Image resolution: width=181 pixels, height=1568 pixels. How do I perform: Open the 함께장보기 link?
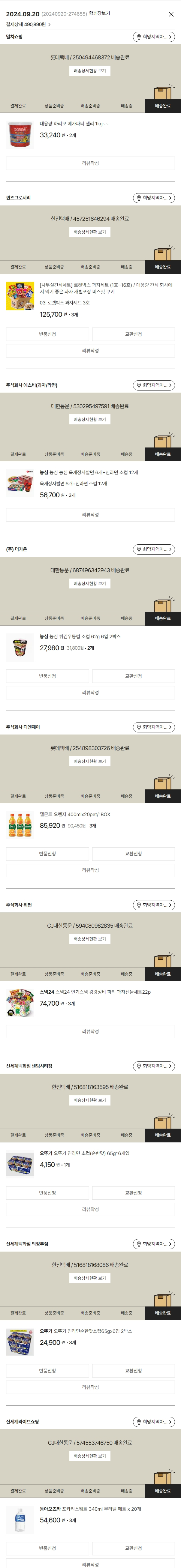[x=99, y=13]
